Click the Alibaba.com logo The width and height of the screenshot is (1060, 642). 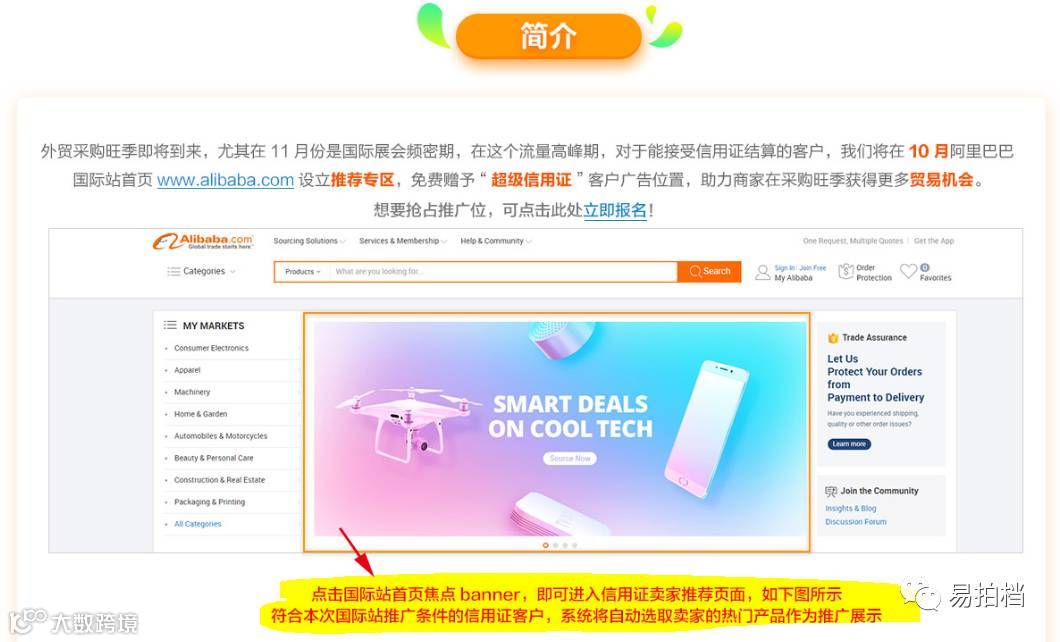click(x=203, y=241)
